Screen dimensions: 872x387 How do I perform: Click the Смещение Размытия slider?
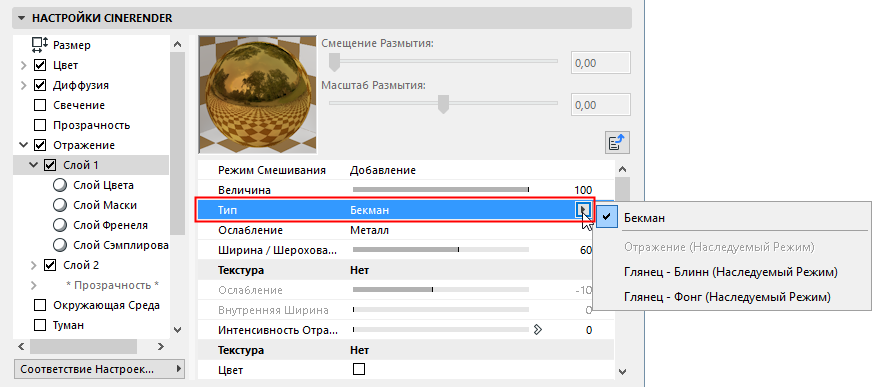(443, 61)
